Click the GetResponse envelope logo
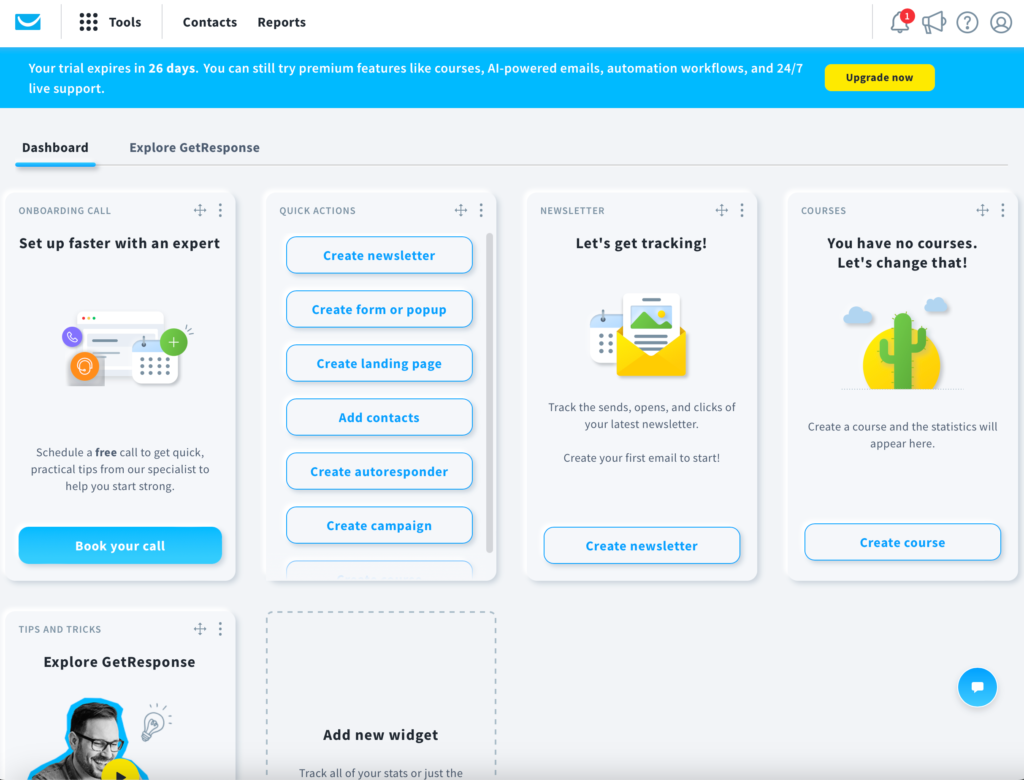Viewport: 1024px width, 780px height. click(x=27, y=20)
